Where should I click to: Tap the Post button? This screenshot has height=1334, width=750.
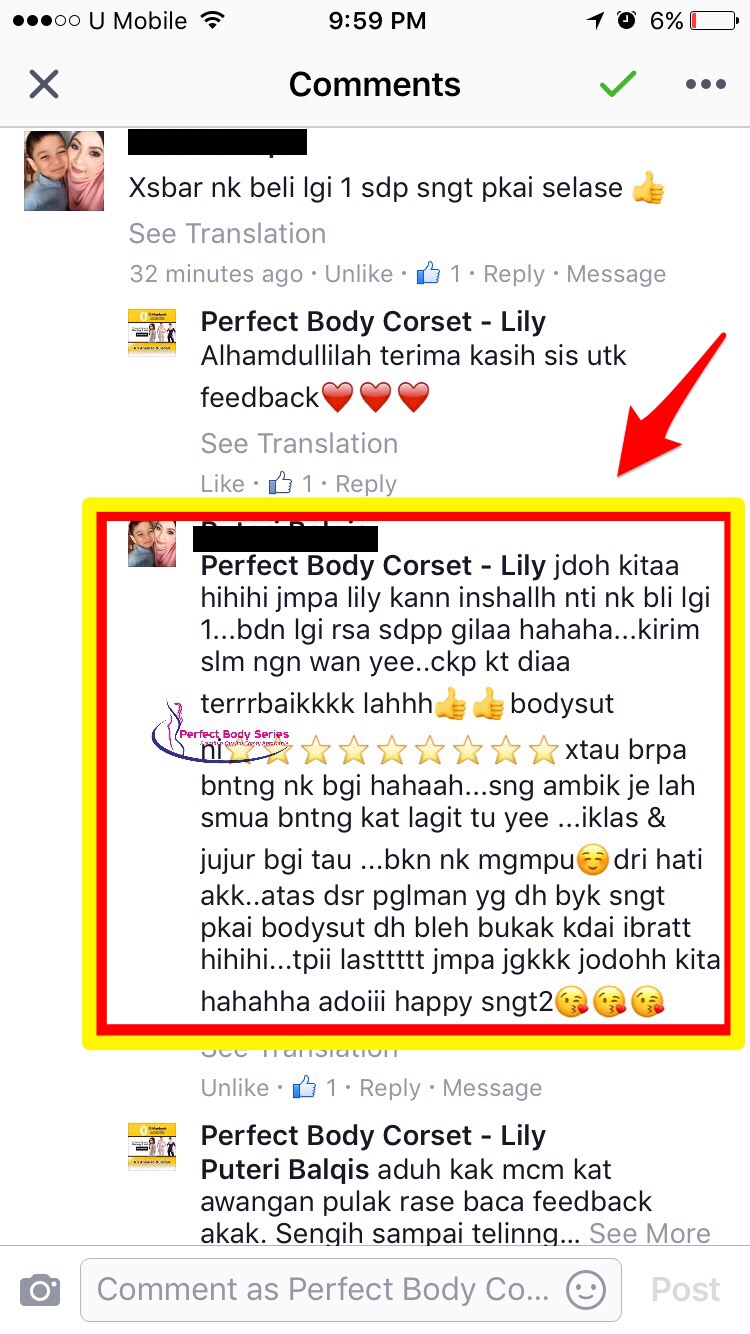pos(686,1290)
